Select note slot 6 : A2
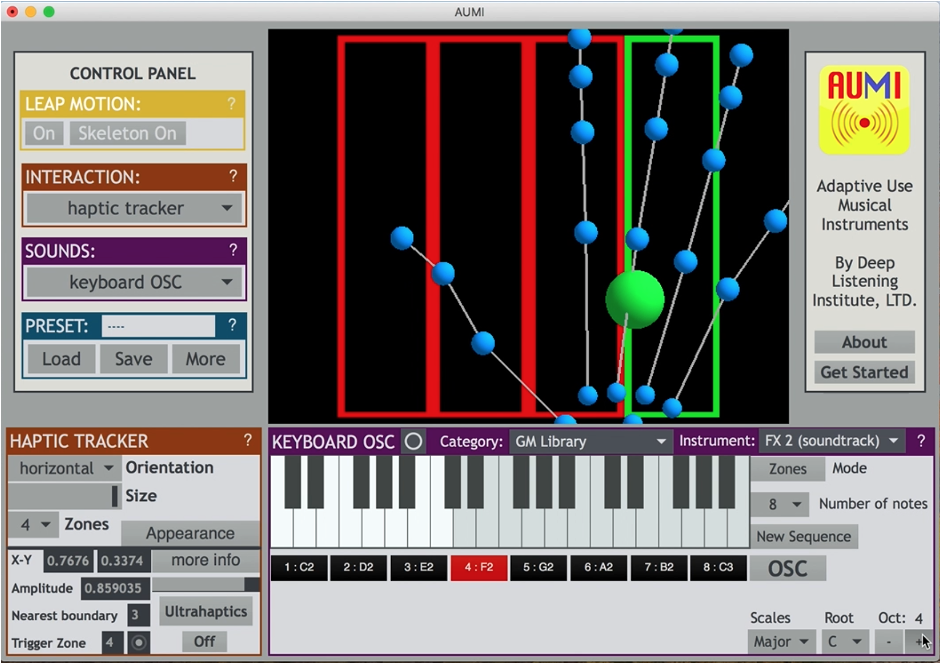The width and height of the screenshot is (940, 663). 598,568
